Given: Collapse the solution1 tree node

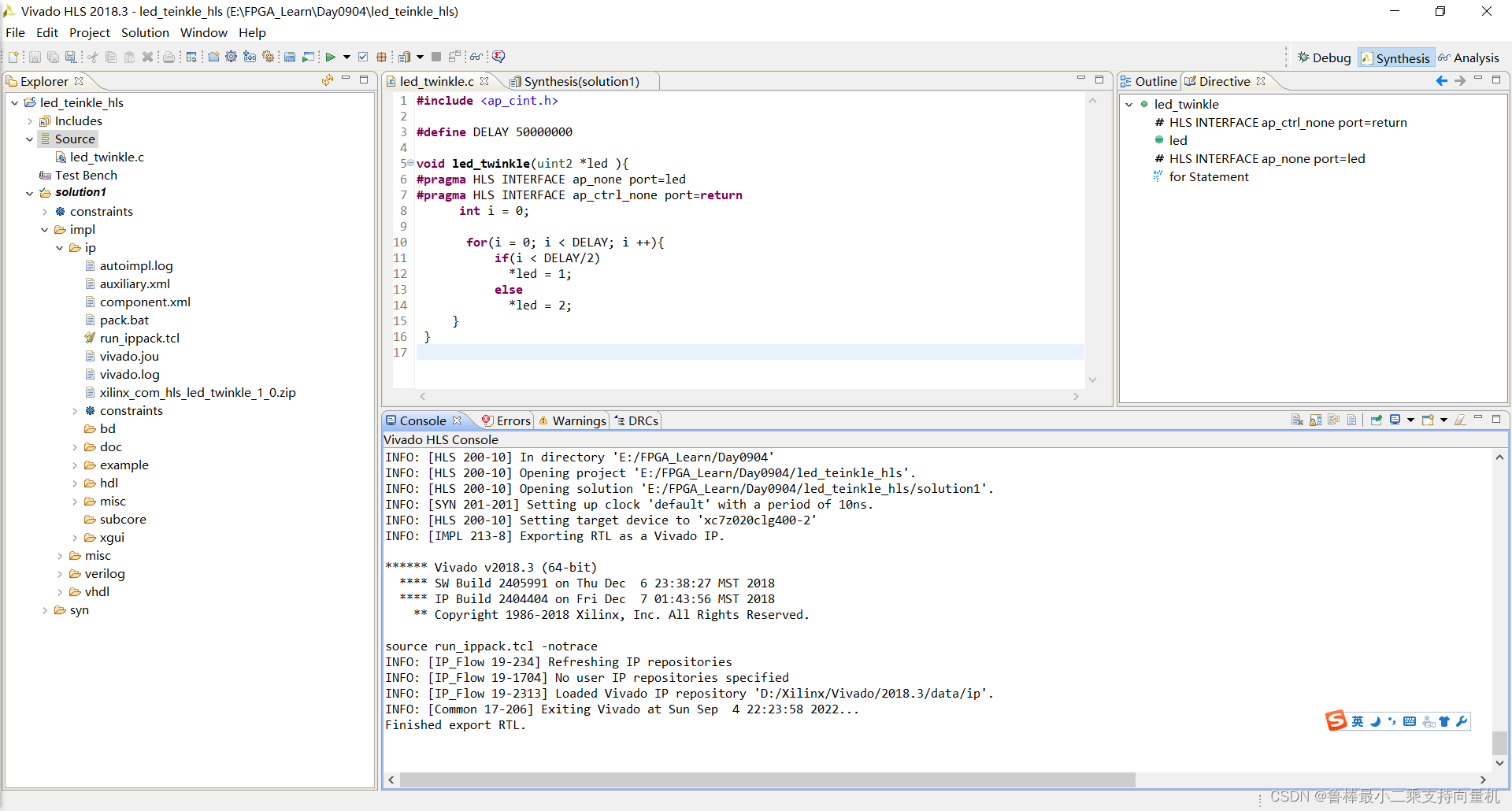Looking at the screenshot, I should point(30,193).
